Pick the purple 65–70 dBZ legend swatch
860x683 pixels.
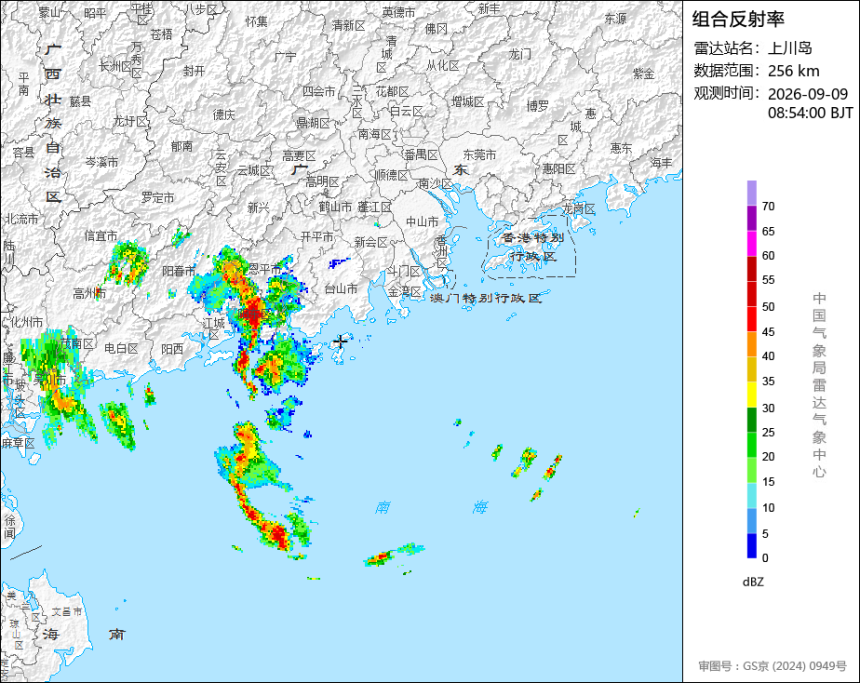751,218
